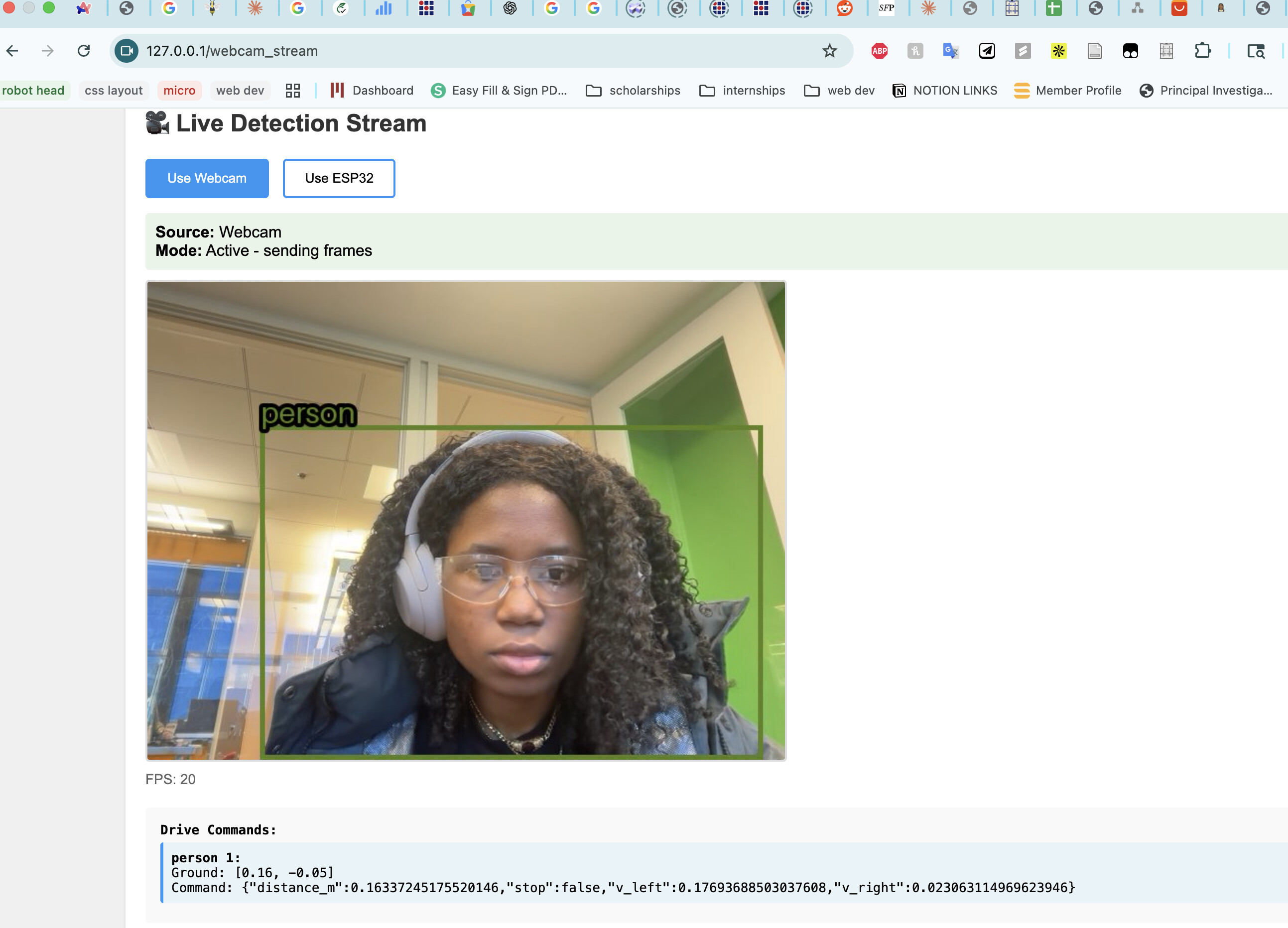Open the AdBlock Plus extension

(x=879, y=51)
